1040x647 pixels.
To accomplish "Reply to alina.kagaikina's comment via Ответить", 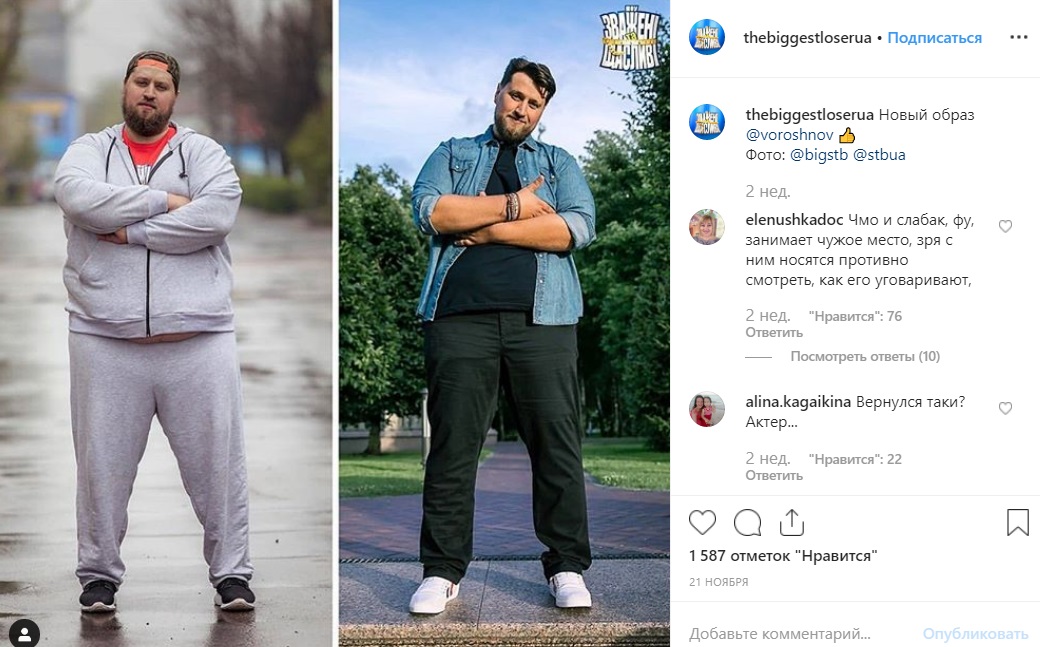I will click(774, 476).
